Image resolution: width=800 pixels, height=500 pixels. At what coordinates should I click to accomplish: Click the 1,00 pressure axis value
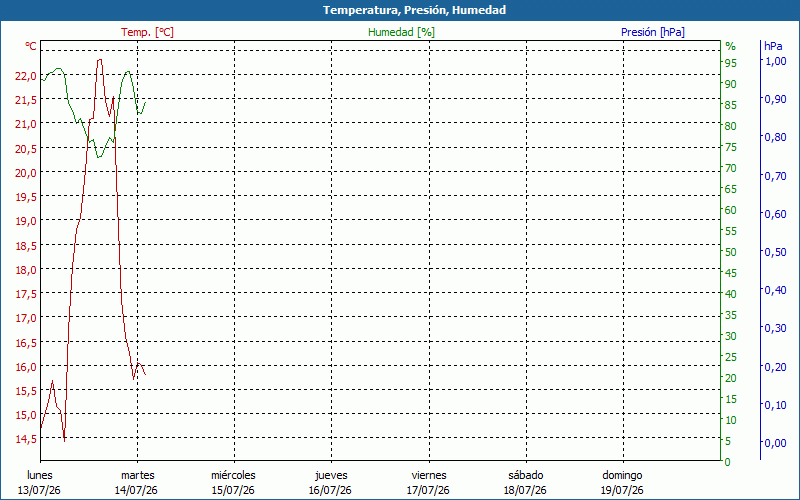click(776, 61)
